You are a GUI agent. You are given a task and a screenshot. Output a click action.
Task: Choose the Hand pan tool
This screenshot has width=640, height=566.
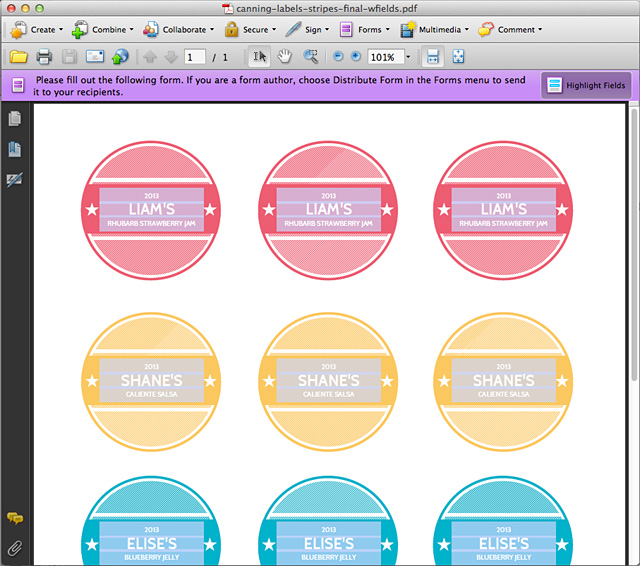coord(284,57)
